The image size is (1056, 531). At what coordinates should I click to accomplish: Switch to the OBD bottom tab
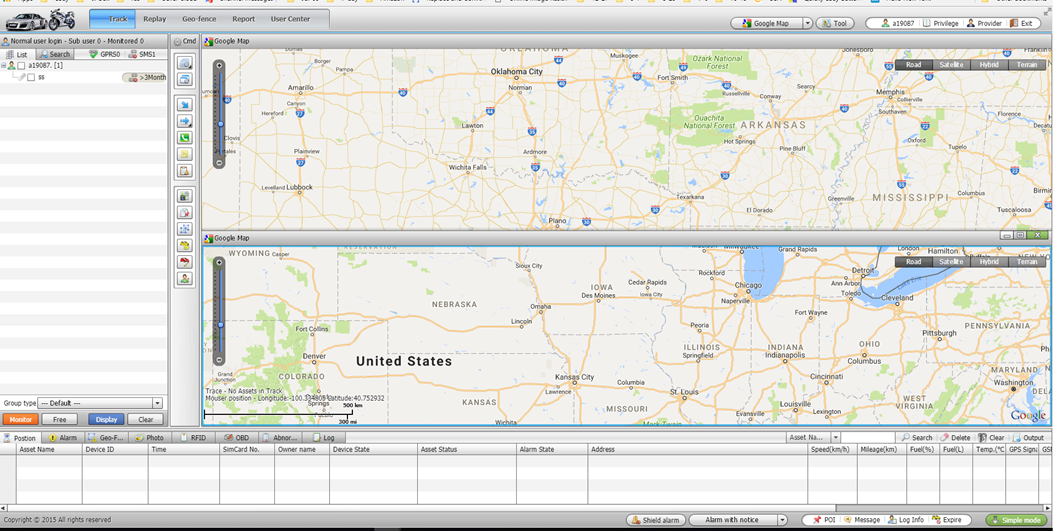(x=236, y=437)
